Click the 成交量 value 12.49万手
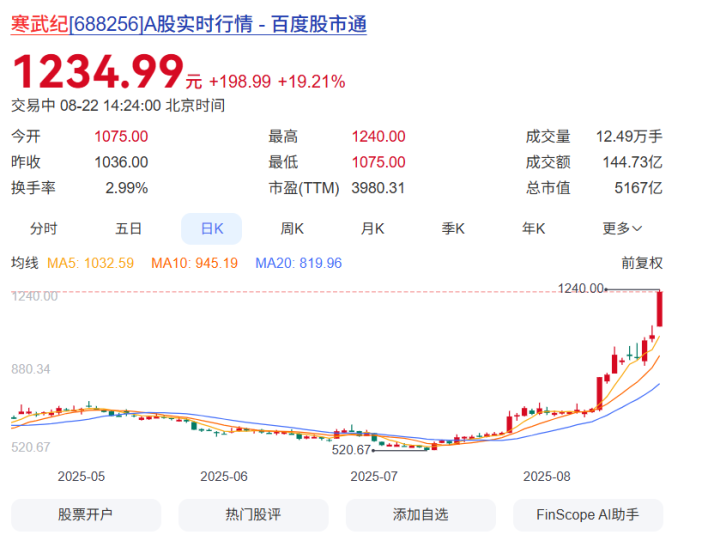Viewport: 720px width, 541px height. (x=629, y=136)
